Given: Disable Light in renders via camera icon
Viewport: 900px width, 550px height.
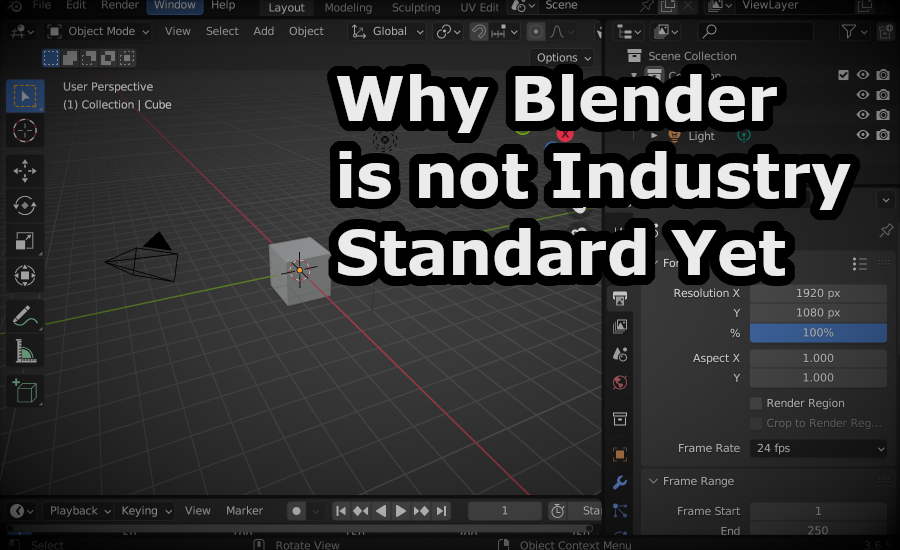Looking at the screenshot, I should [x=883, y=134].
